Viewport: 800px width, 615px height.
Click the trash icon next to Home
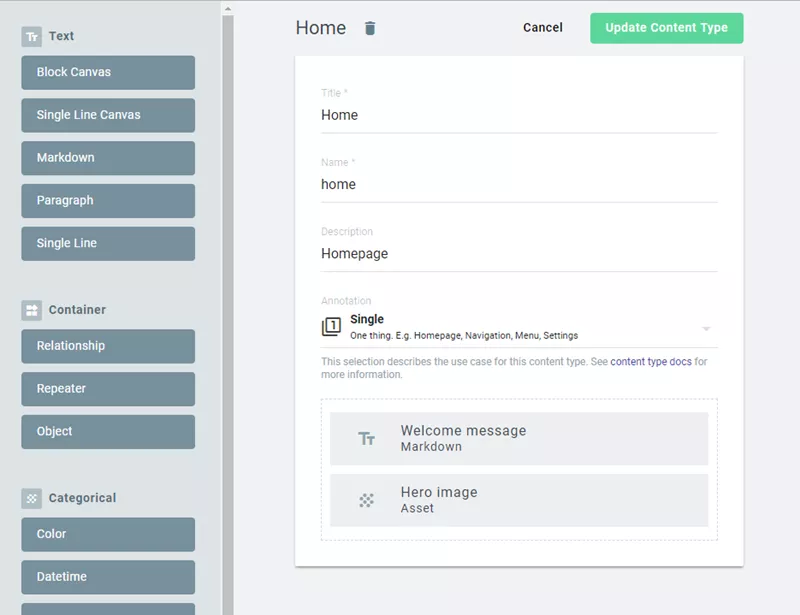coord(370,28)
